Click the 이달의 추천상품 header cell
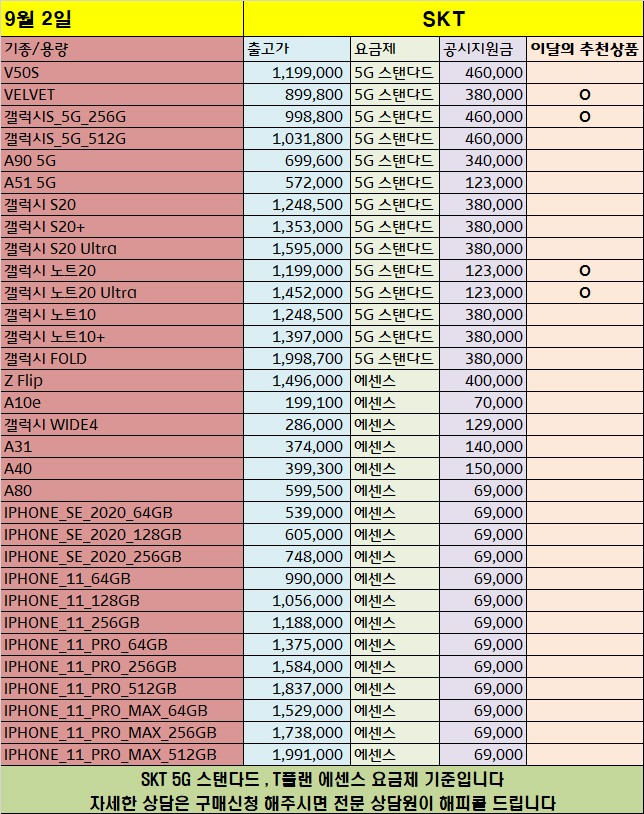This screenshot has width=644, height=814. (585, 49)
